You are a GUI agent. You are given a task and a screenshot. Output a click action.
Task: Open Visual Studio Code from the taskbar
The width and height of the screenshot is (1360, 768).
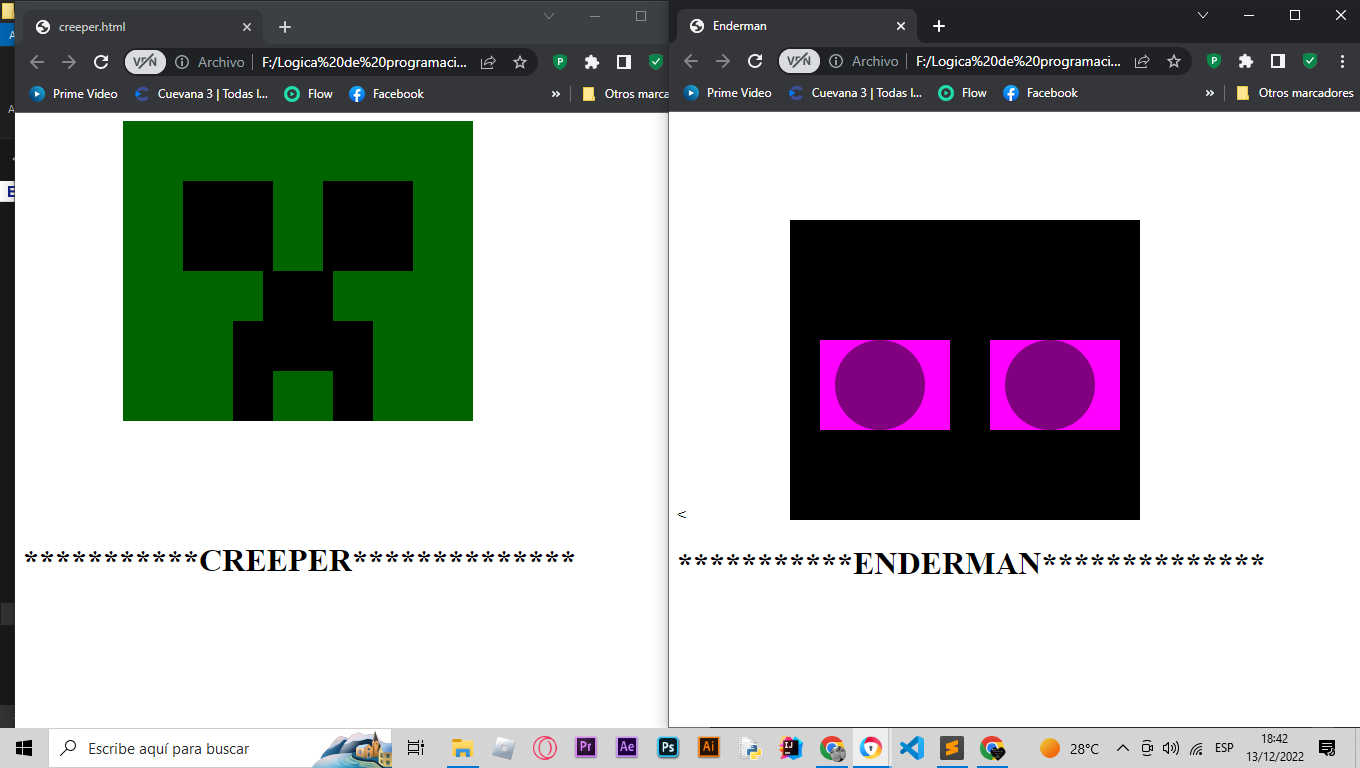click(x=910, y=748)
